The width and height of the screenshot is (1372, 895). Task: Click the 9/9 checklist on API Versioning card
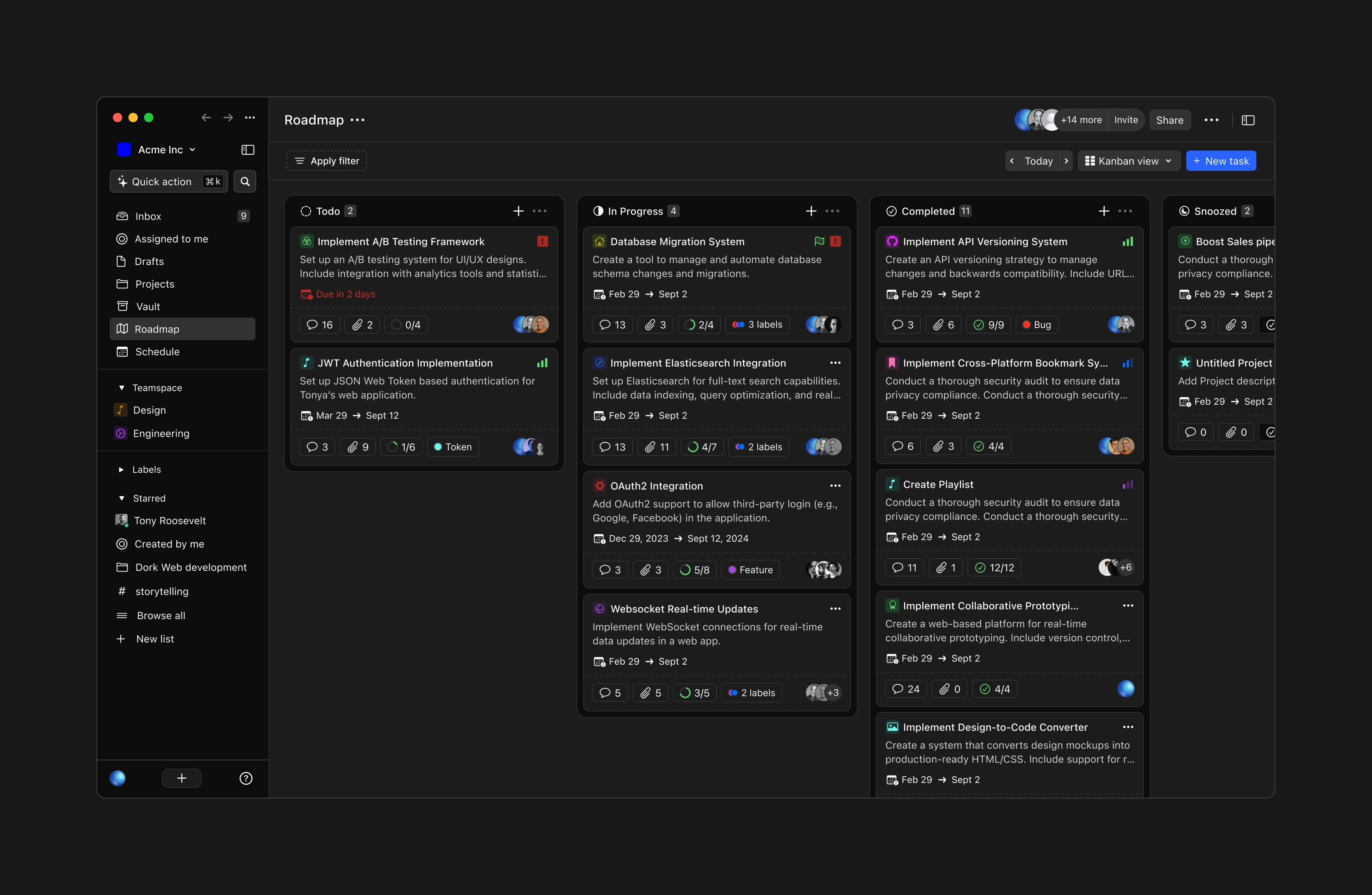point(989,325)
